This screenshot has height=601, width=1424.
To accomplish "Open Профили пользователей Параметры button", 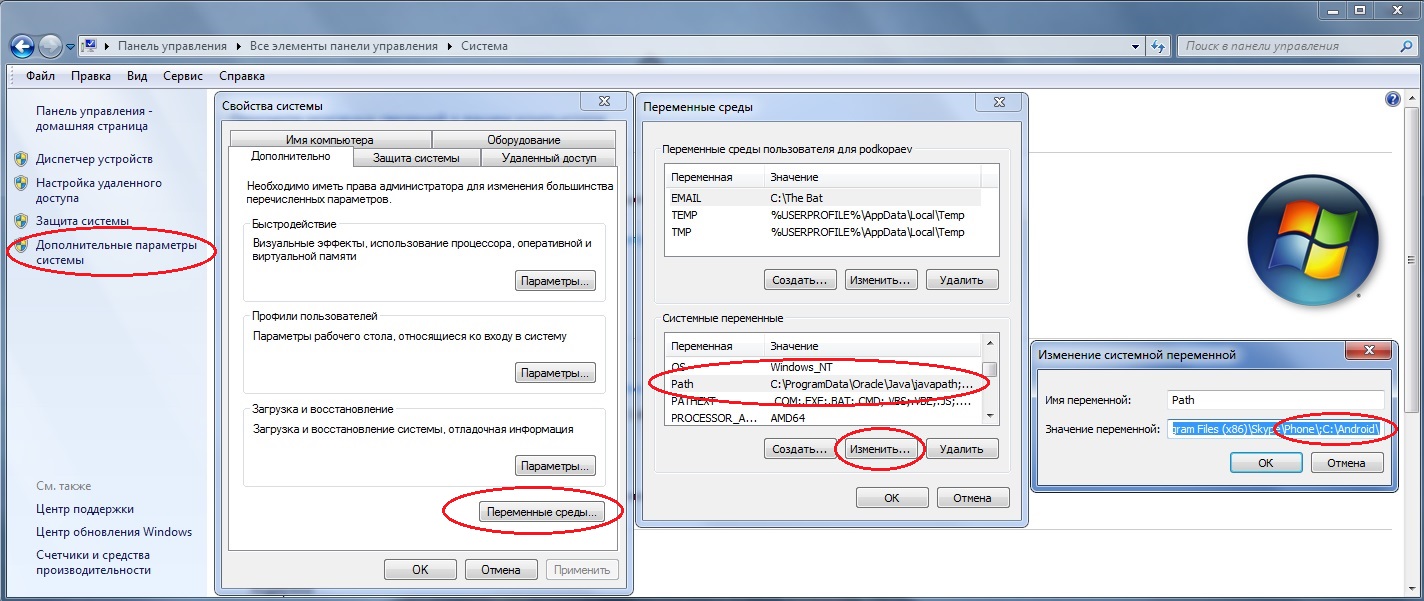I will pyautogui.click(x=555, y=373).
